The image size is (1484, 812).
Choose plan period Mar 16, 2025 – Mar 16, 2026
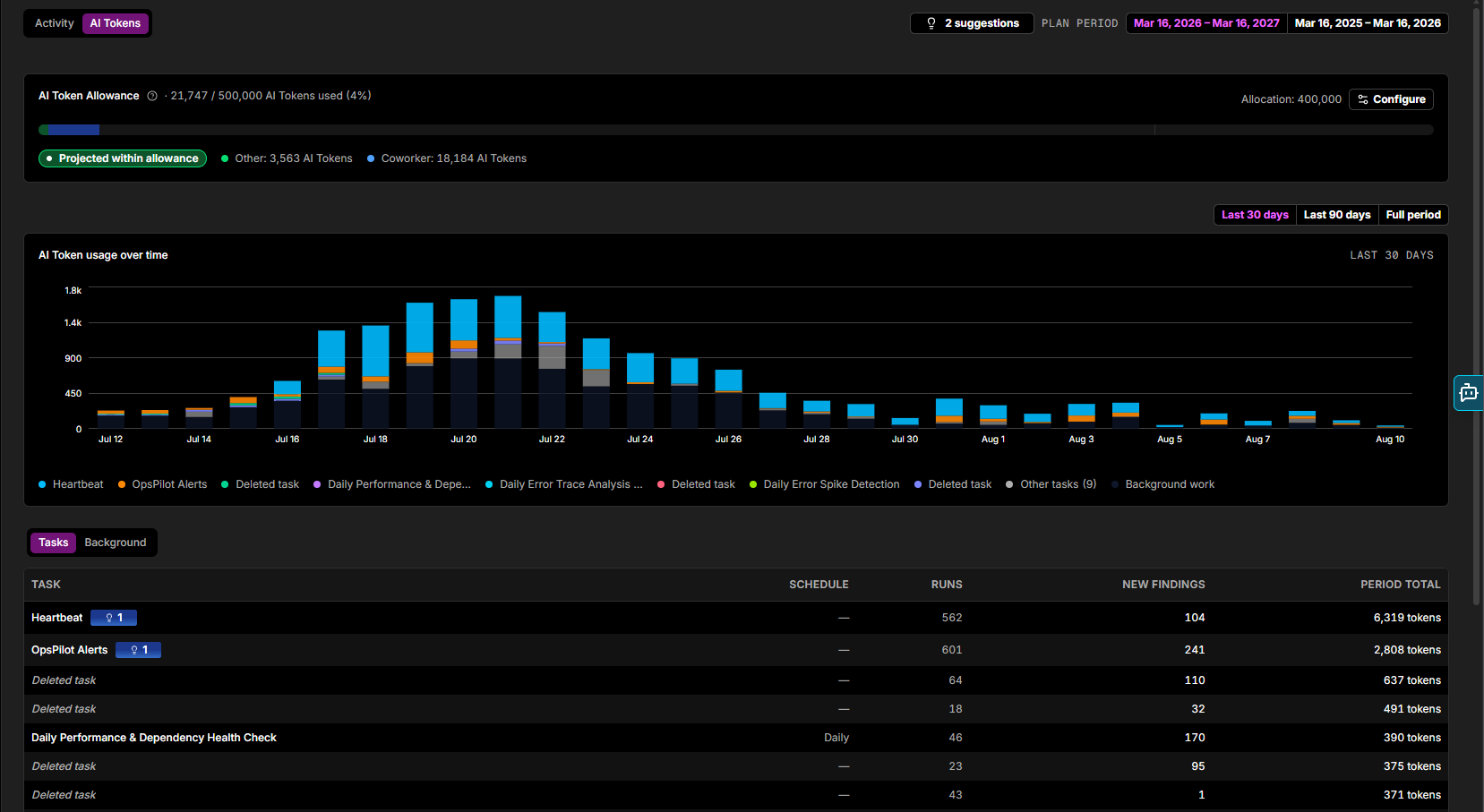pos(1368,23)
